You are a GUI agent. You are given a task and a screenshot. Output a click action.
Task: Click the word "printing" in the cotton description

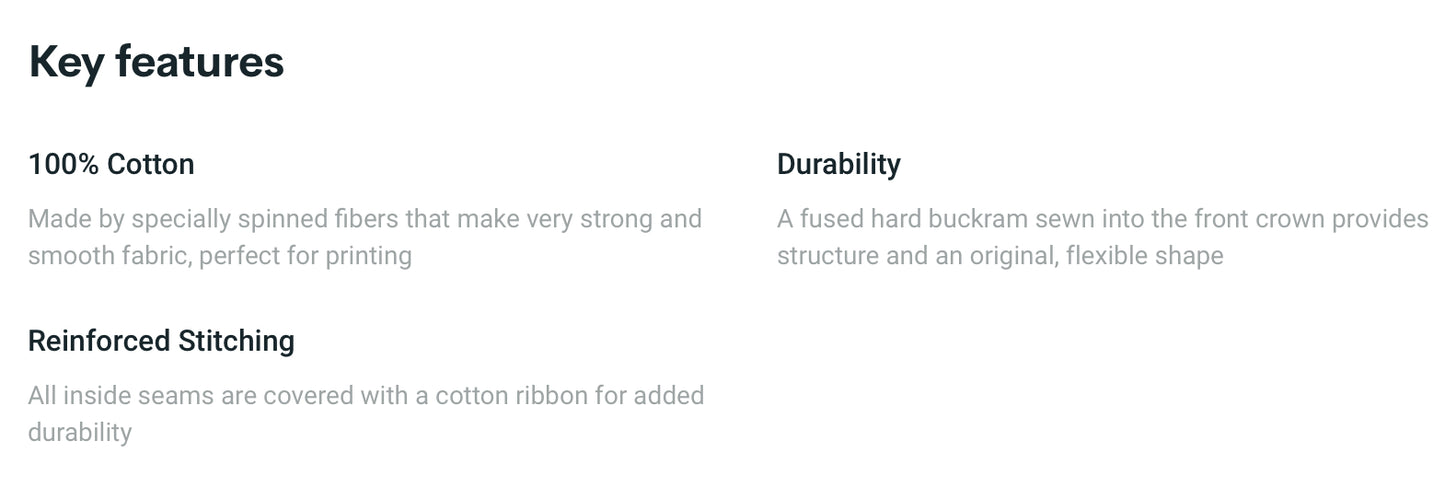(368, 256)
